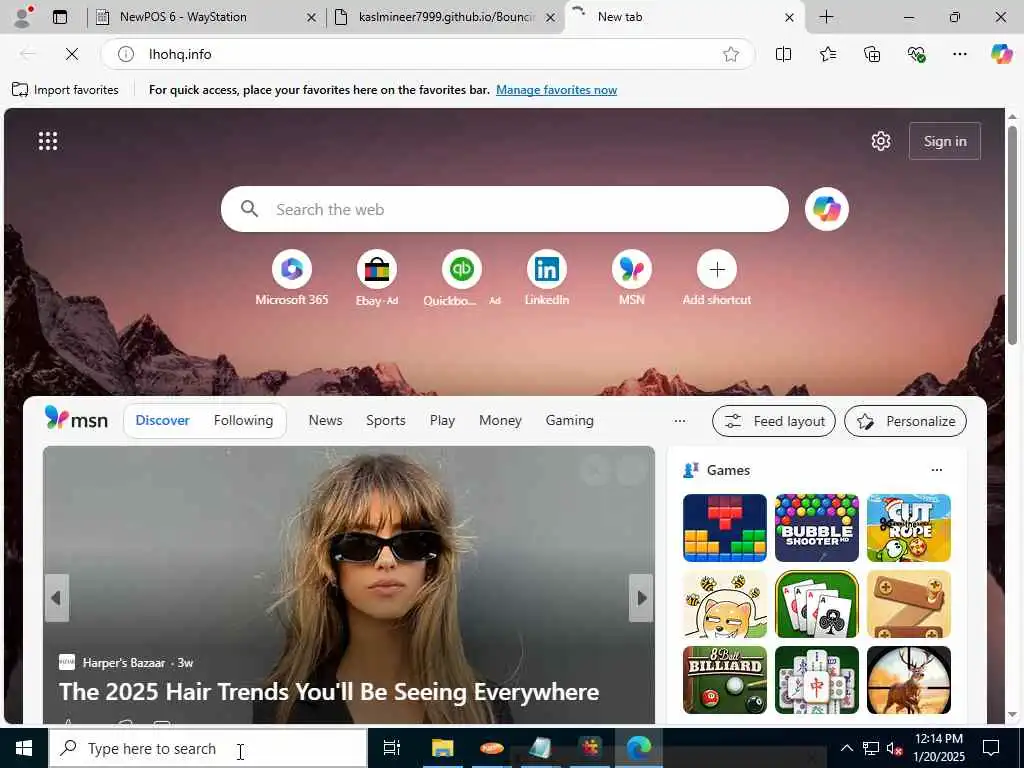The image size is (1024, 768).
Task: Click the Sign in button
Action: click(x=944, y=141)
